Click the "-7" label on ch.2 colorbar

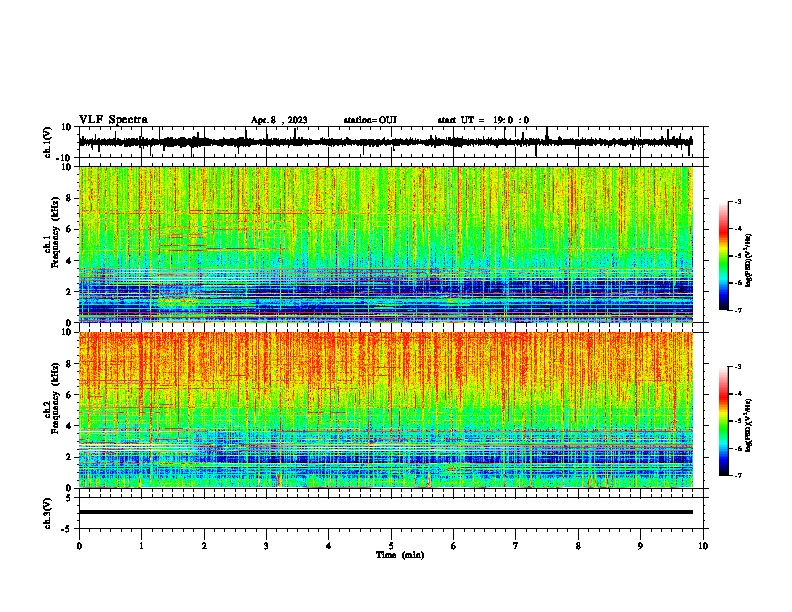(738, 475)
